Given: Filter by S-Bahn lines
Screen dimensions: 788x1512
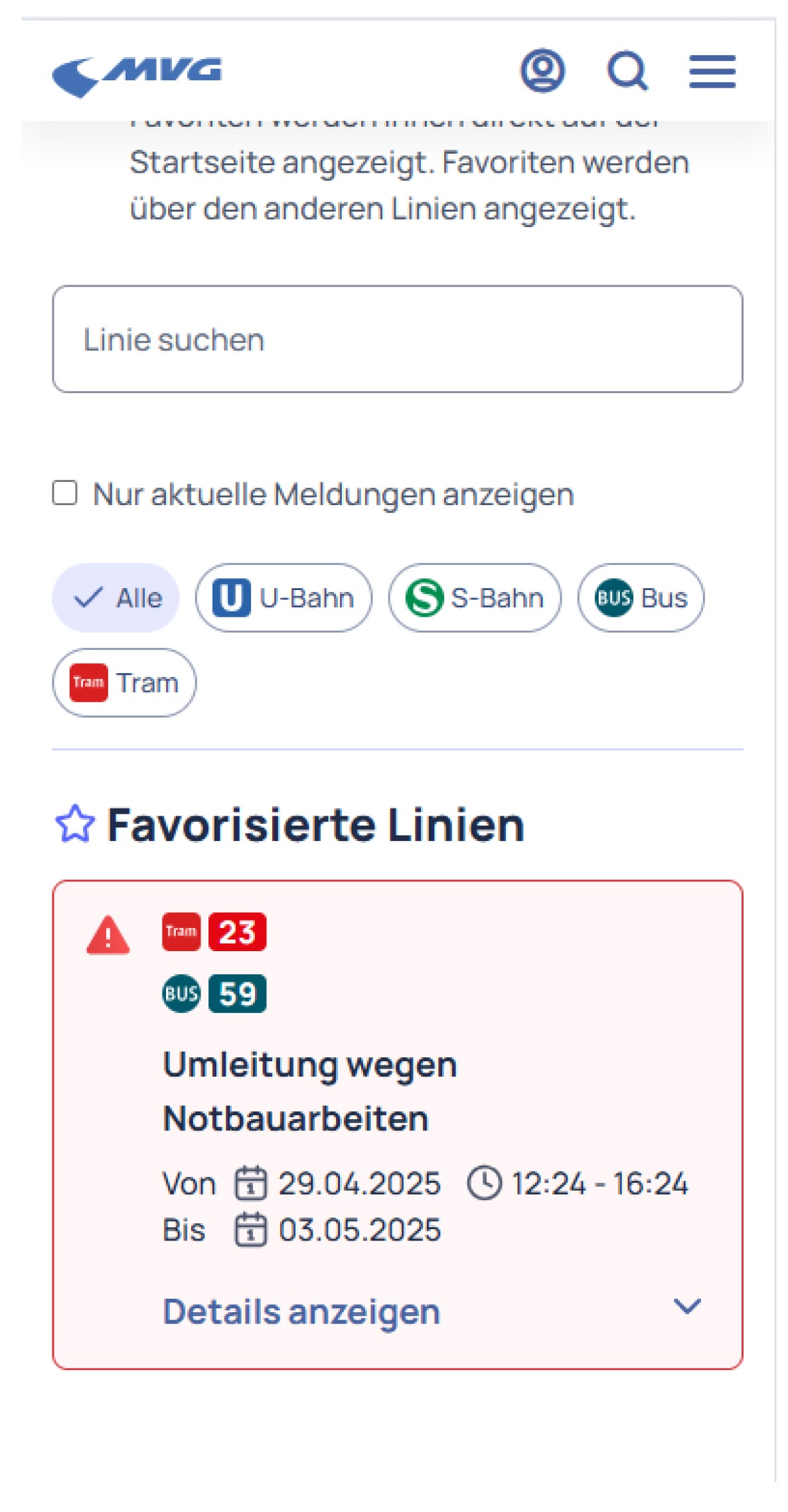Looking at the screenshot, I should [475, 597].
